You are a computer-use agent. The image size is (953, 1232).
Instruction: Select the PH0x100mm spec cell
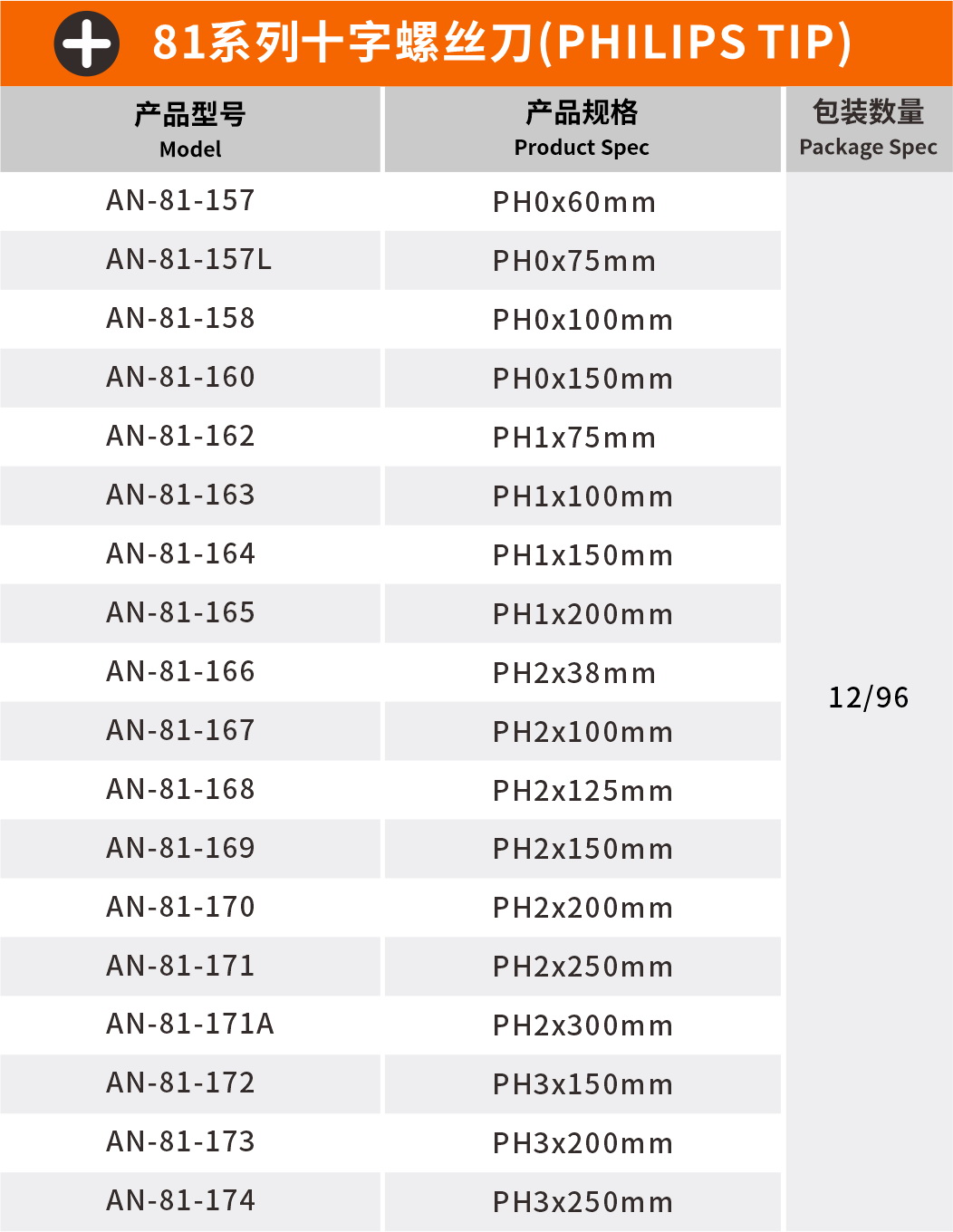tap(582, 320)
